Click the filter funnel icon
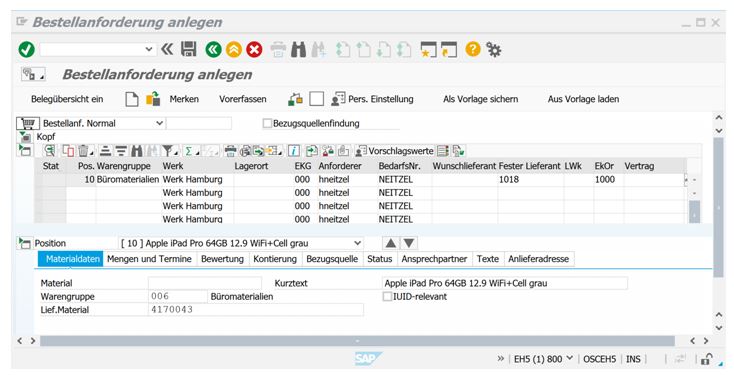The height and width of the screenshot is (375, 734). (169, 151)
